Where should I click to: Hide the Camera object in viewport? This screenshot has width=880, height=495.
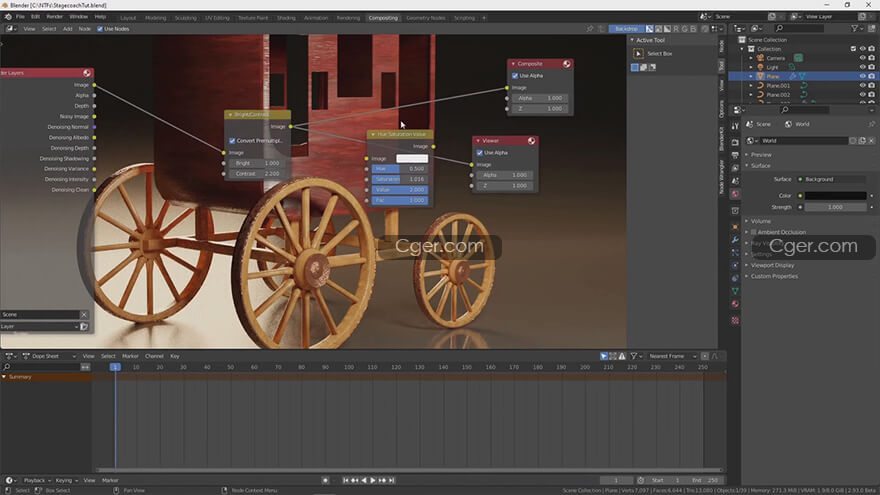pos(863,58)
